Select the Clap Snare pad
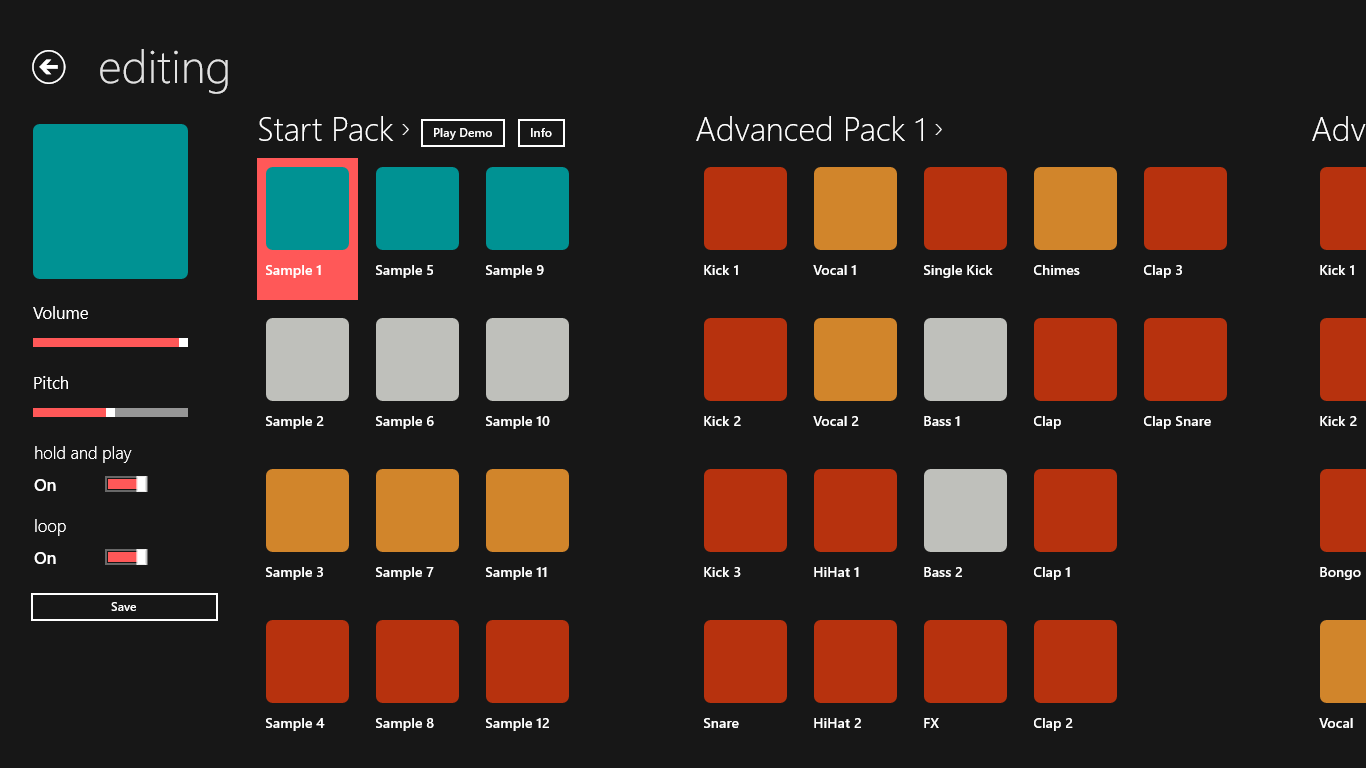 (x=1185, y=359)
